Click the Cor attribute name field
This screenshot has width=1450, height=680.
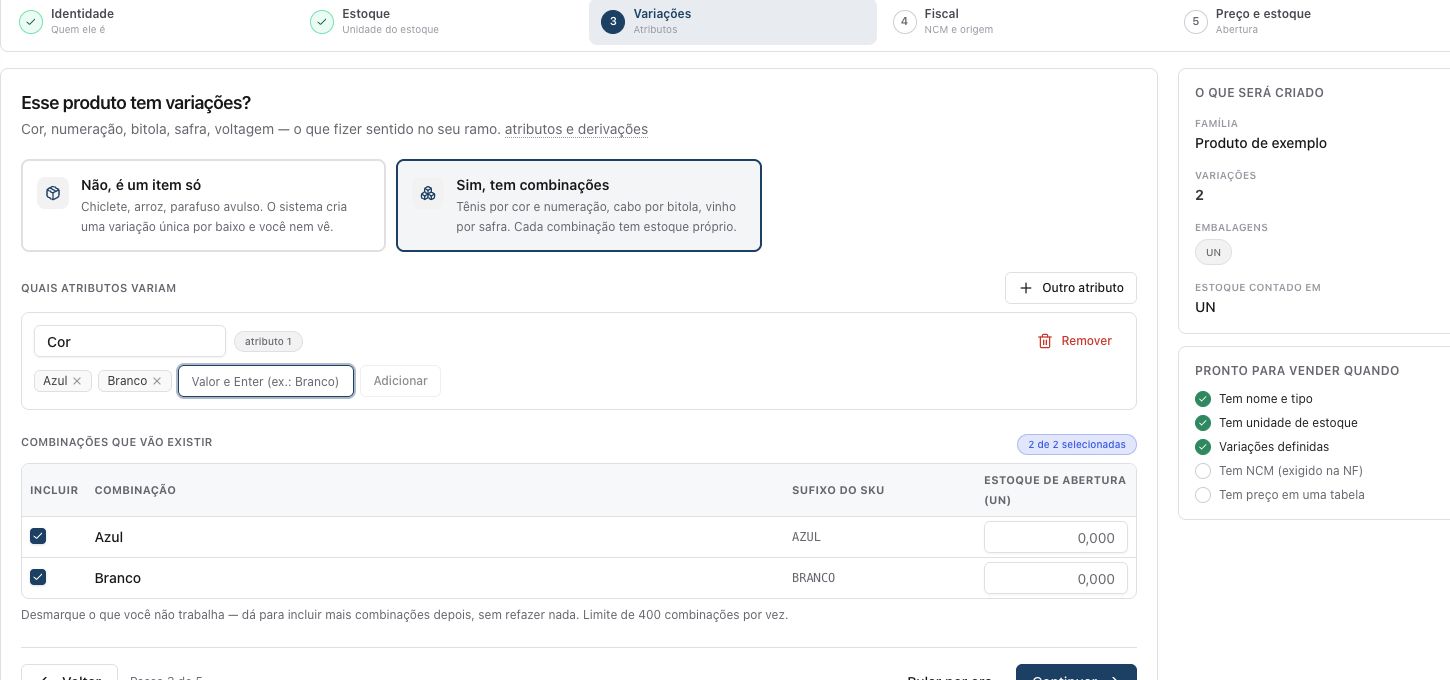[130, 341]
